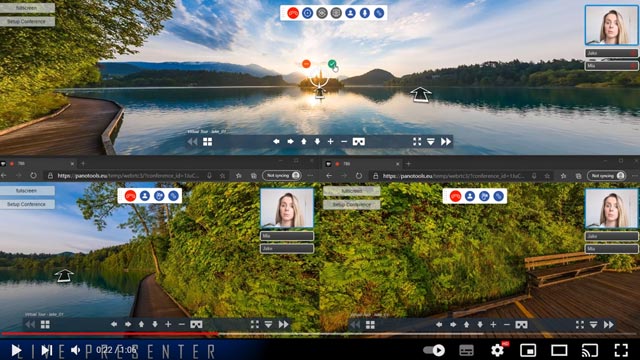Image resolution: width=640 pixels, height=360 pixels.
Task: Click the top tour bar's fullscreen icon
Action: (x=417, y=142)
